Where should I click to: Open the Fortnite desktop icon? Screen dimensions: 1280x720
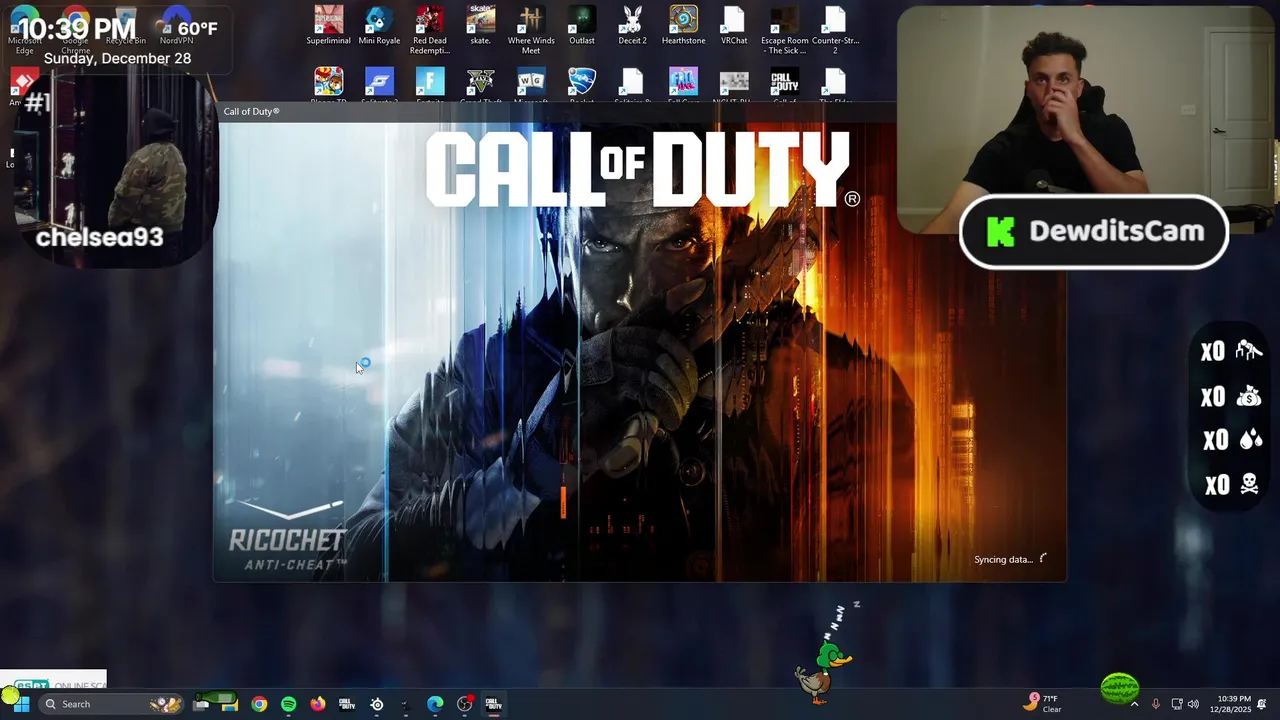(430, 84)
